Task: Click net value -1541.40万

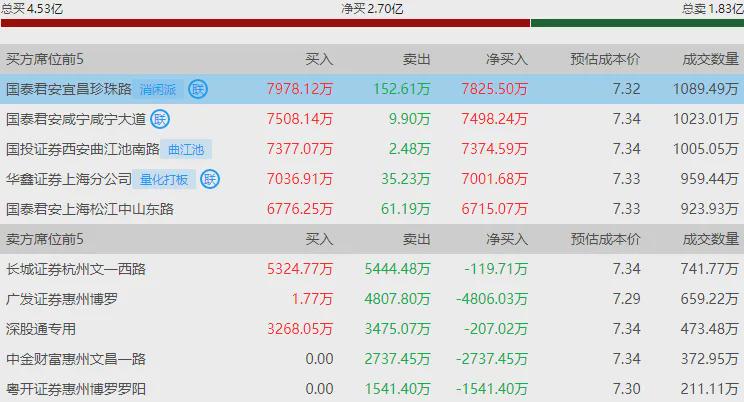Action: click(492, 389)
